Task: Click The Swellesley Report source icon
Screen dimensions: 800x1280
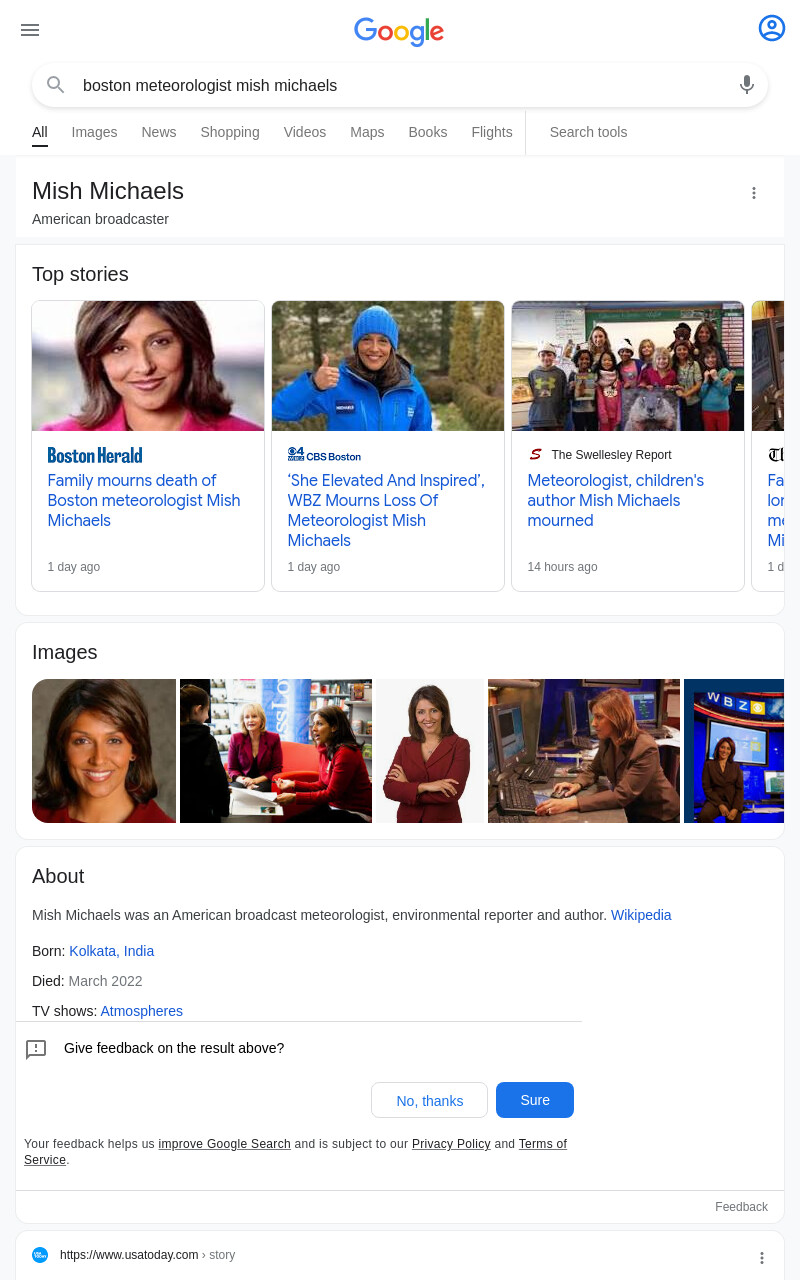Action: [535, 455]
